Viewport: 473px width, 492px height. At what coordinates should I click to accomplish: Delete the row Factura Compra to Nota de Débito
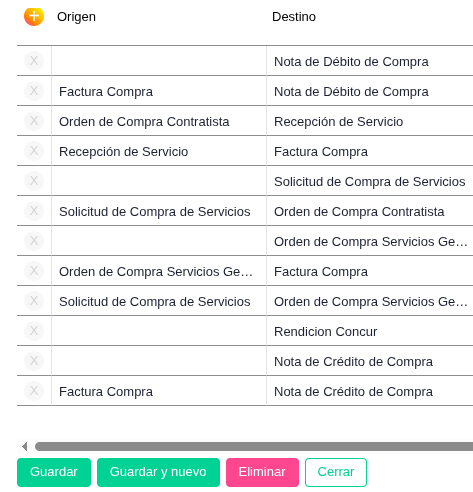pos(34,91)
